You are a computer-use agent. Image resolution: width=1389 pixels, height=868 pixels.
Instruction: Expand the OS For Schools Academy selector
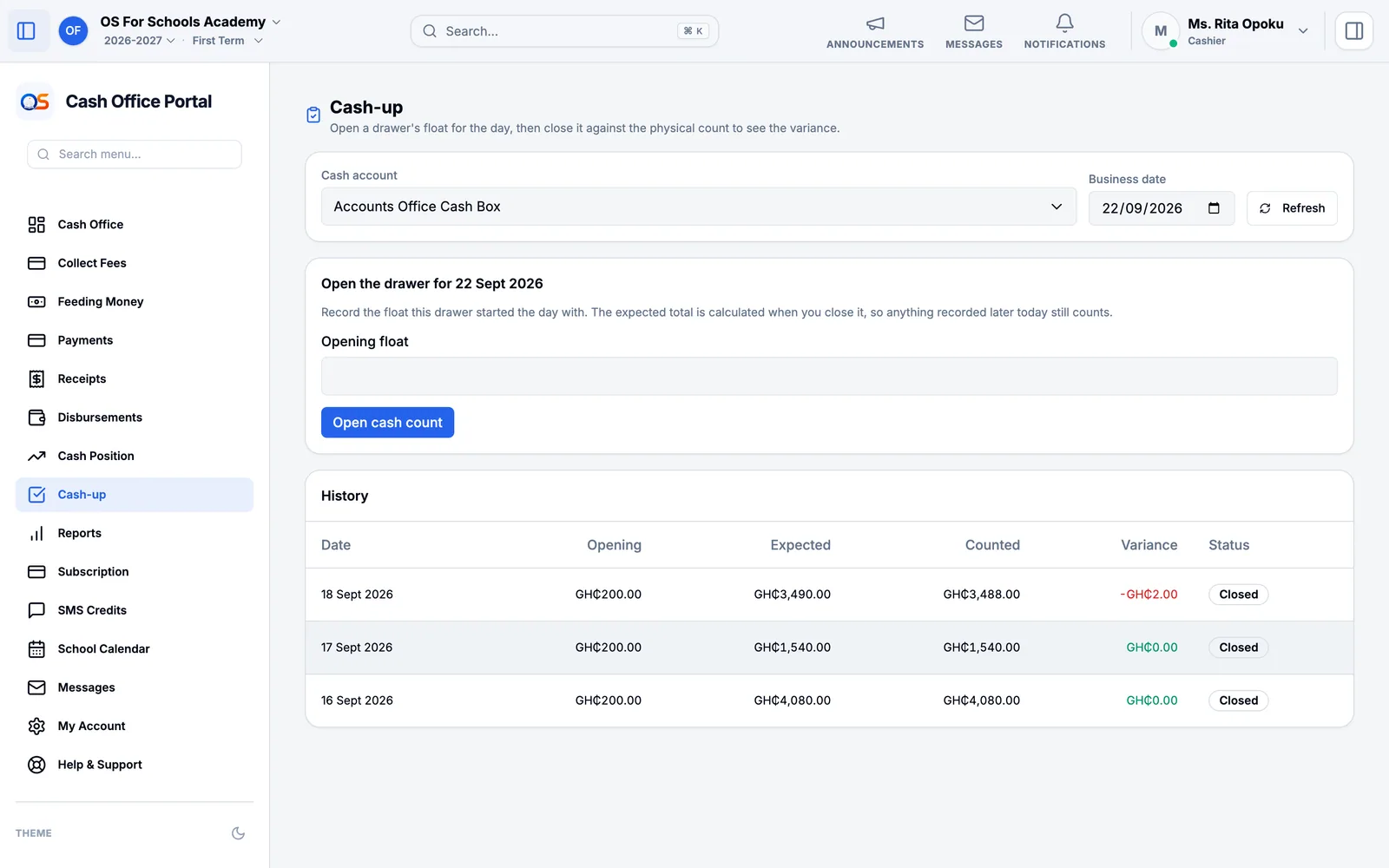(x=190, y=22)
